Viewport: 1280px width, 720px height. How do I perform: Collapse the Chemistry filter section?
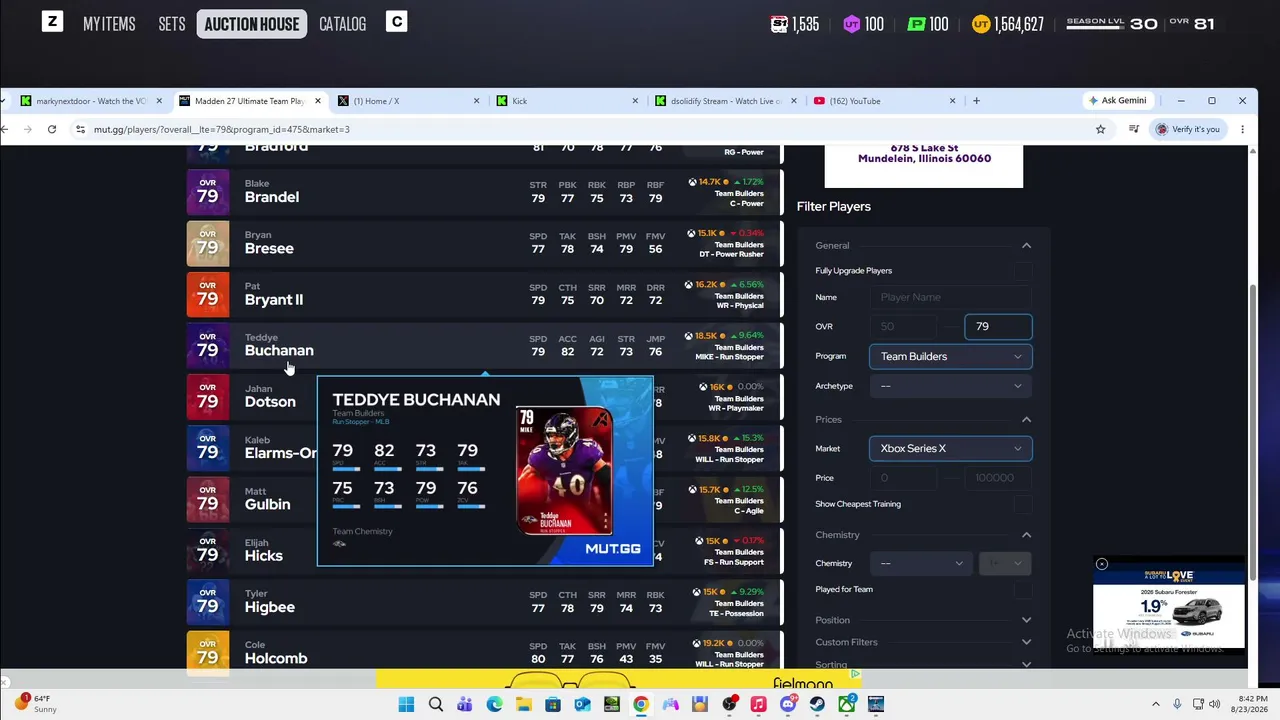1026,535
